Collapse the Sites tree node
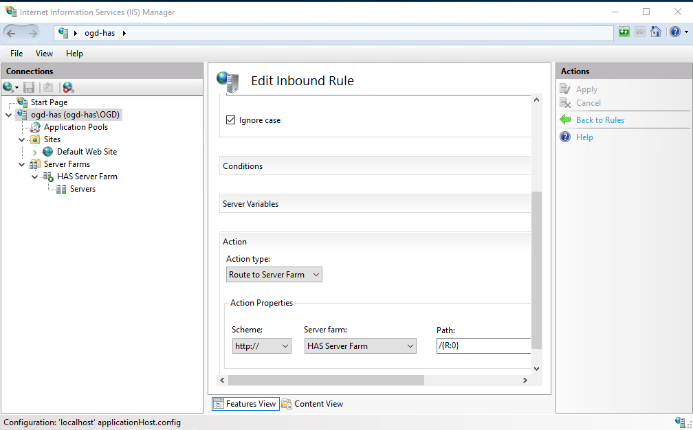This screenshot has width=693, height=430. pyautogui.click(x=22, y=140)
